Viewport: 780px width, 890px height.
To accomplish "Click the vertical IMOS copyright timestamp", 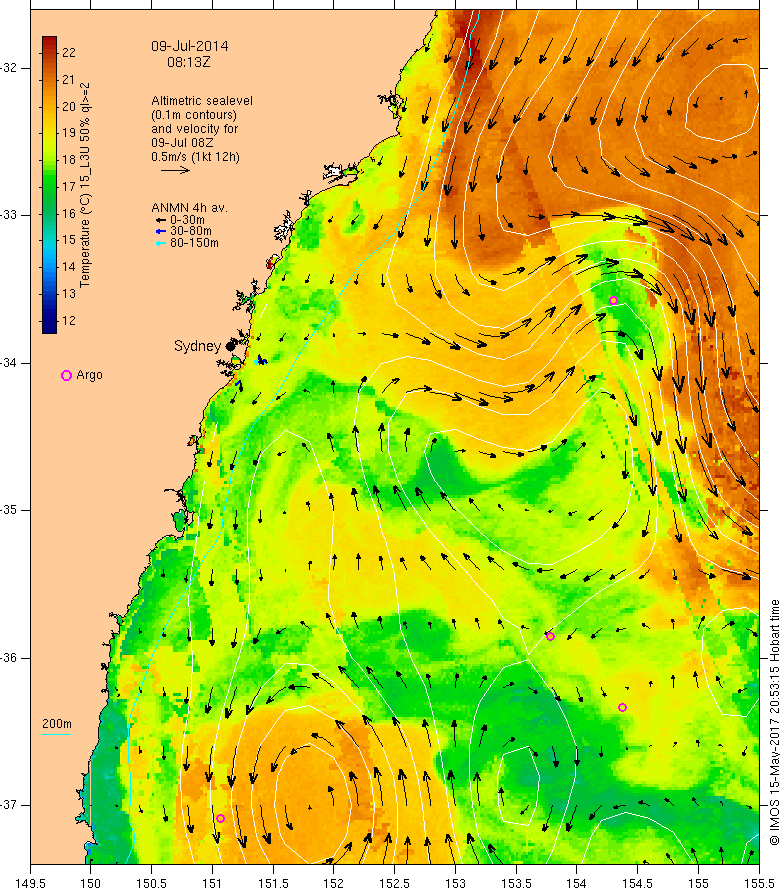I will click(774, 722).
